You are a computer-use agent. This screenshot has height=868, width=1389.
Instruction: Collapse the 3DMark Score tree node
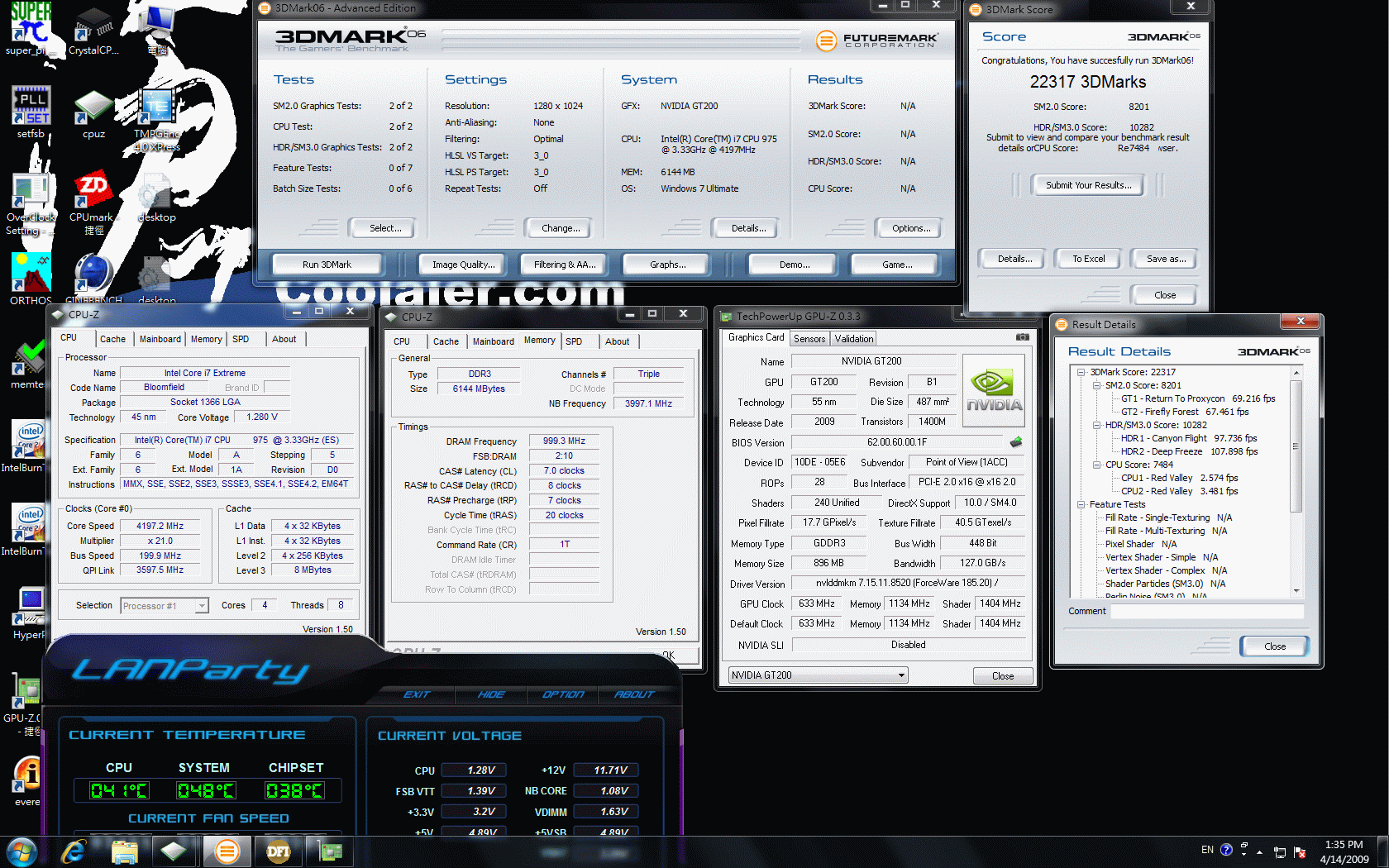(1081, 372)
